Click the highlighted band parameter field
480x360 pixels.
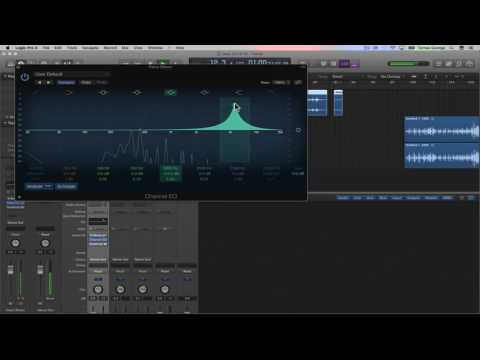point(171,174)
